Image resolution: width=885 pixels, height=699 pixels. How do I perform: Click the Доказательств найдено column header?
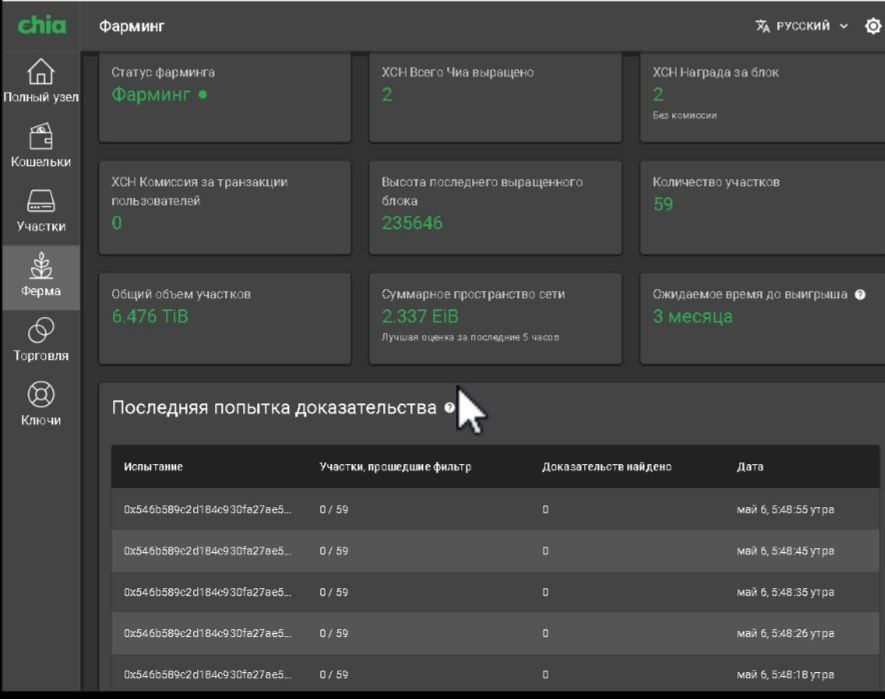607,467
